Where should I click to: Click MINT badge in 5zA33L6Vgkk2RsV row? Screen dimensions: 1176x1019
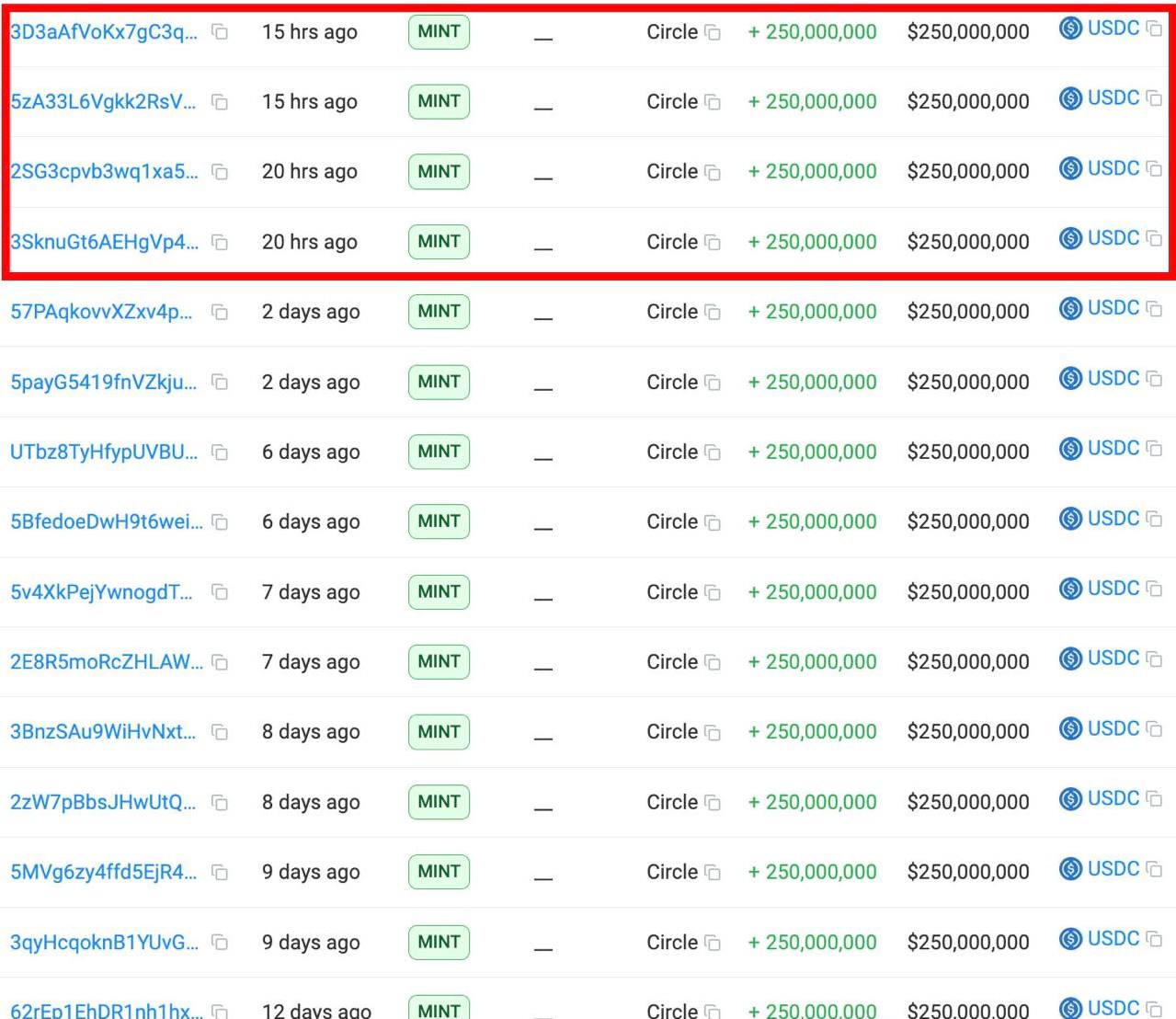coord(439,101)
